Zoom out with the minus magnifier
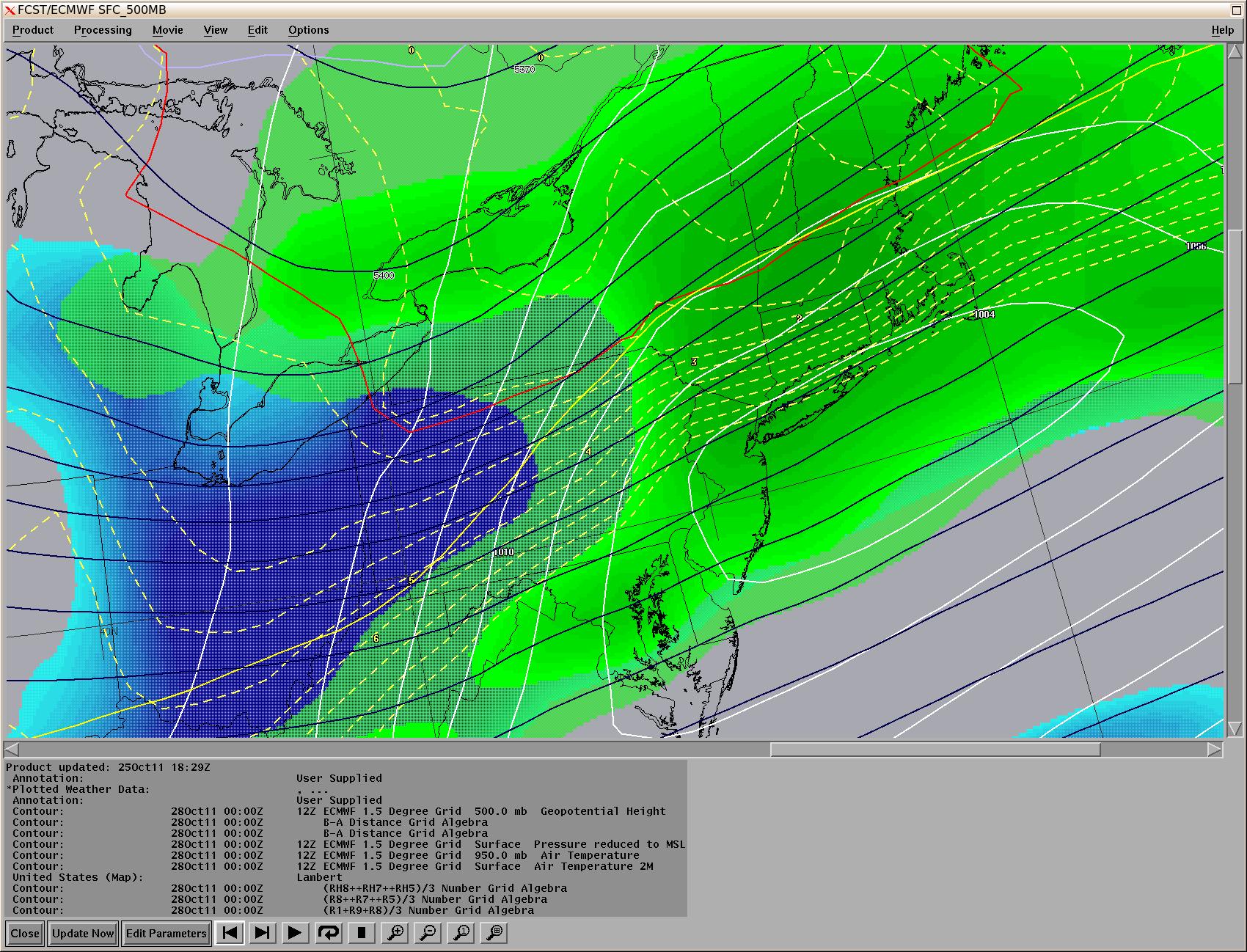 click(428, 933)
